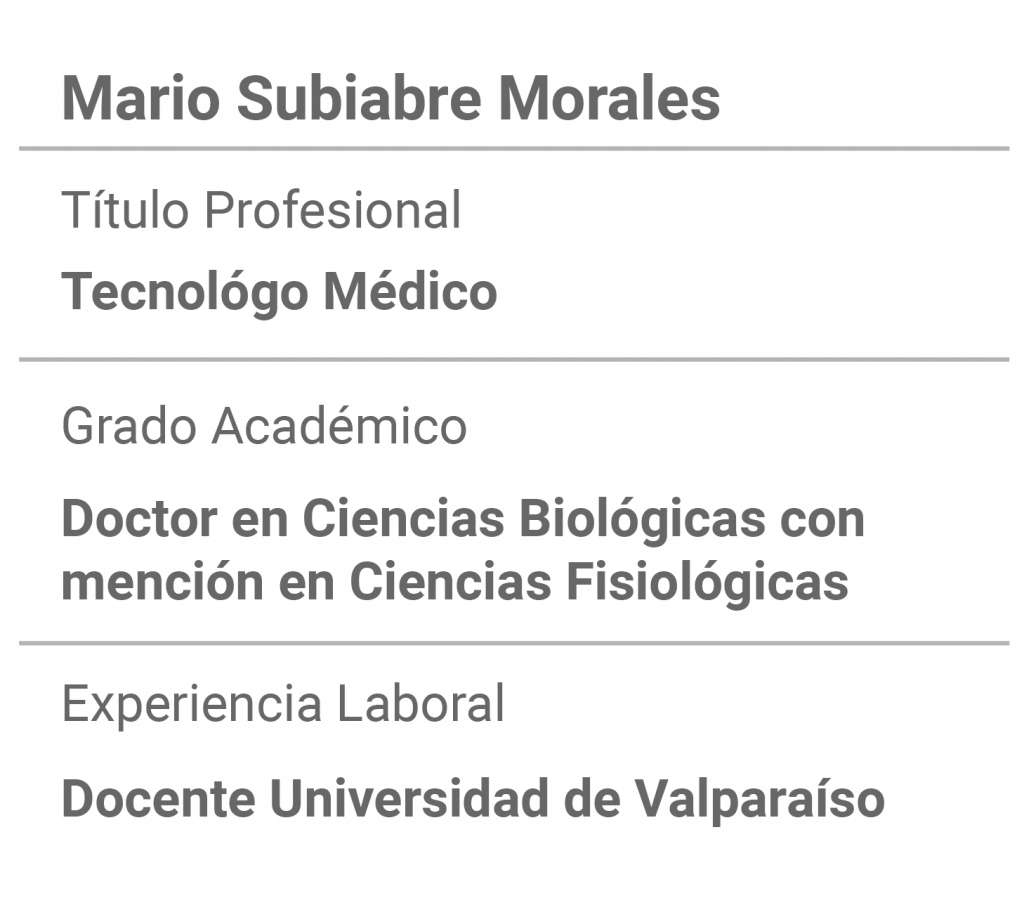Click the word Morales in the heading

[609, 99]
